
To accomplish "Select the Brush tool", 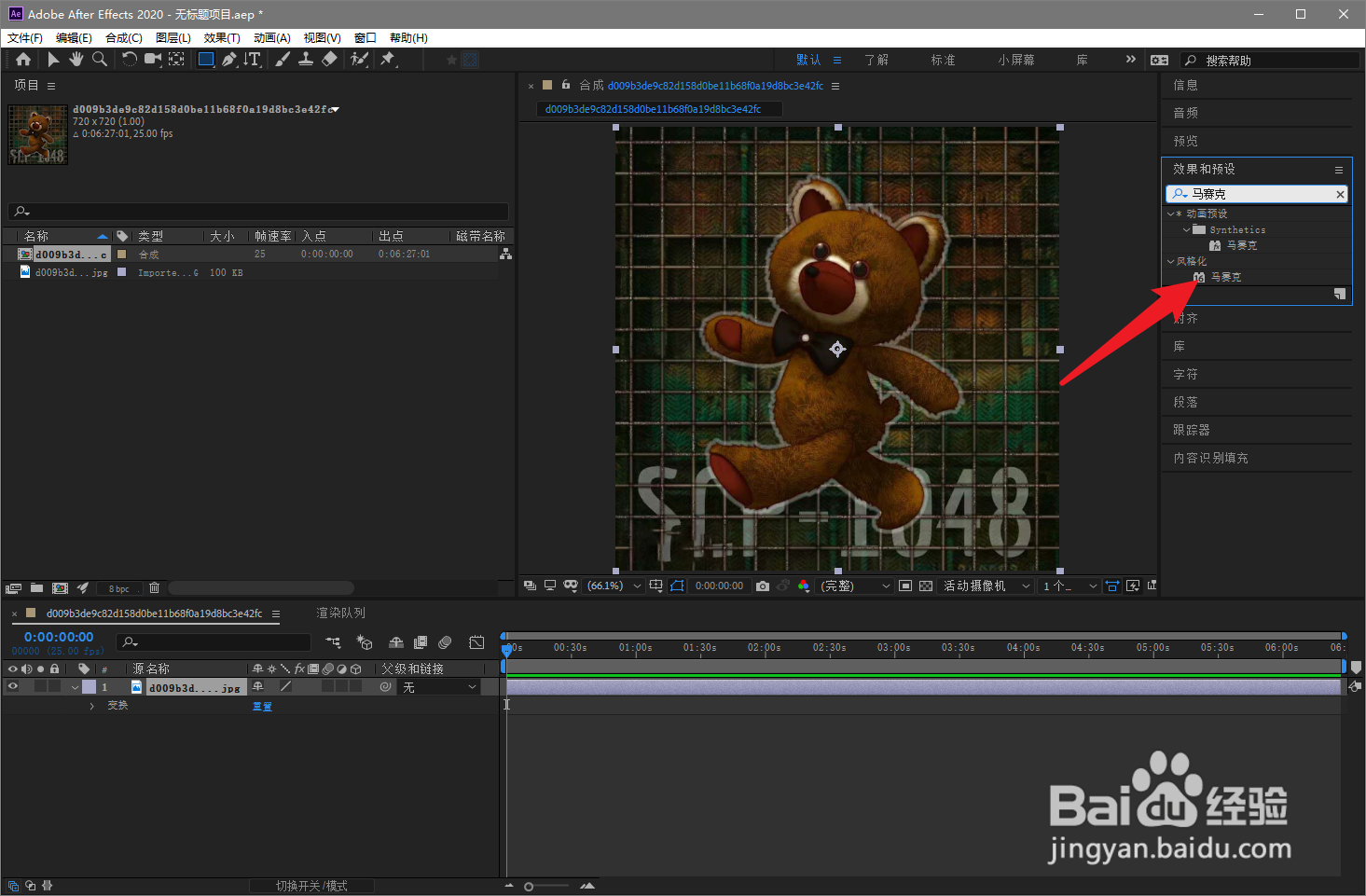I will pyautogui.click(x=283, y=60).
